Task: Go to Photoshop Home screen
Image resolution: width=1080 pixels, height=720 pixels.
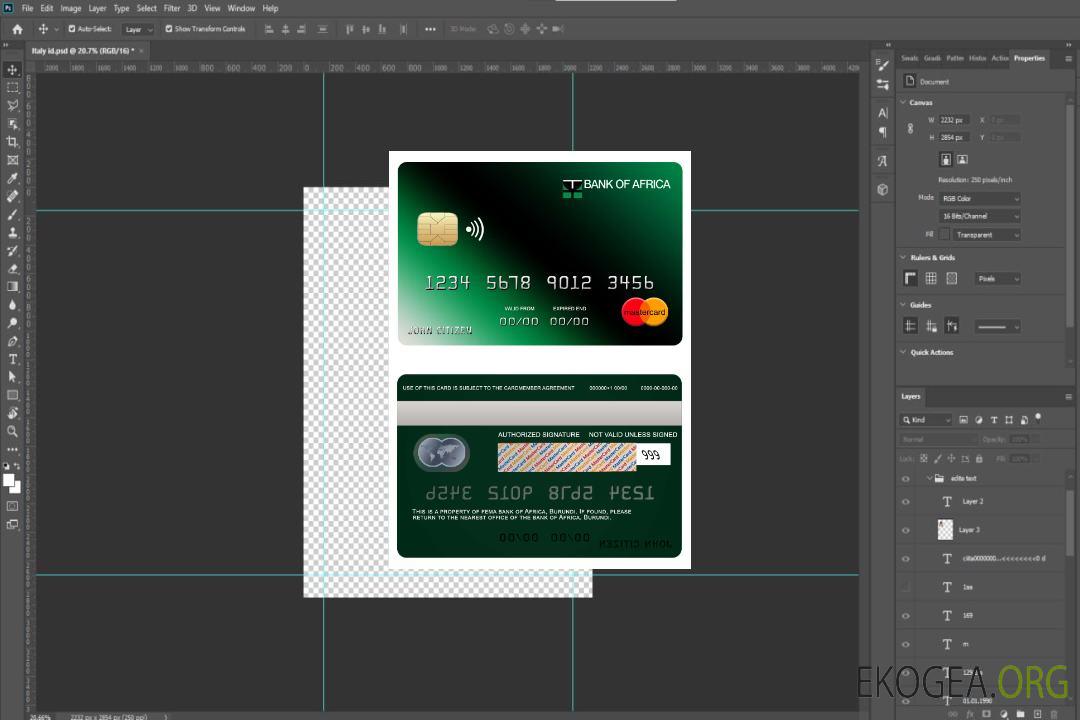Action: (17, 29)
